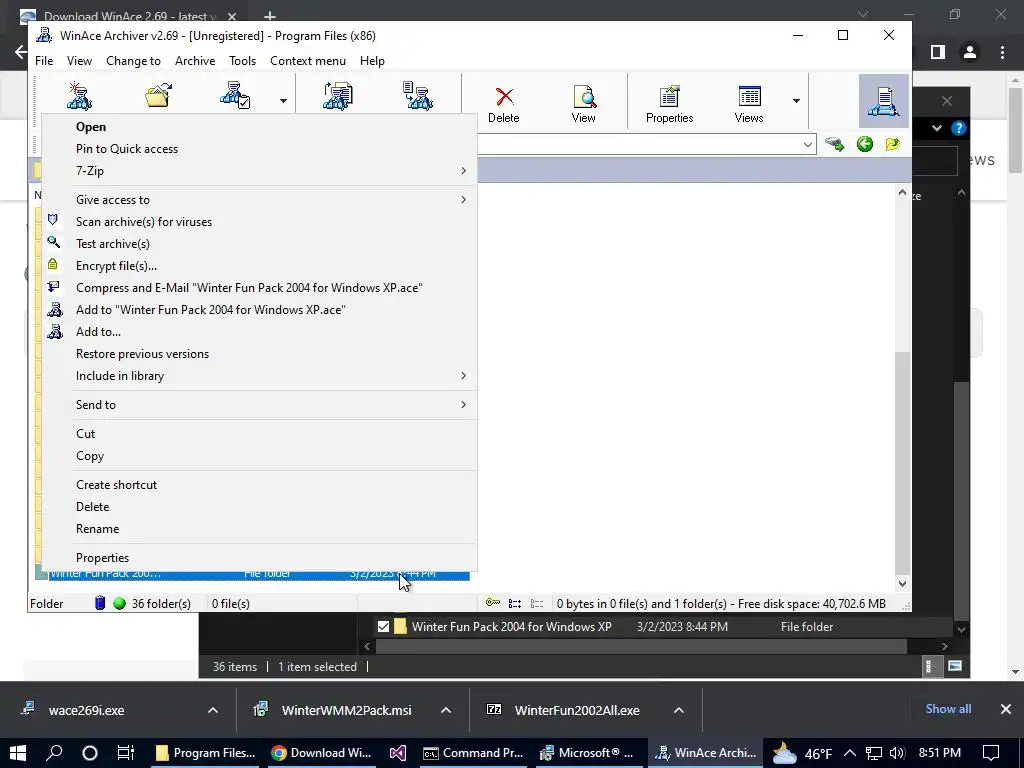1024x768 pixels.
Task: Open the WinterFun2002All.exe download options chevron
Action: tap(679, 711)
